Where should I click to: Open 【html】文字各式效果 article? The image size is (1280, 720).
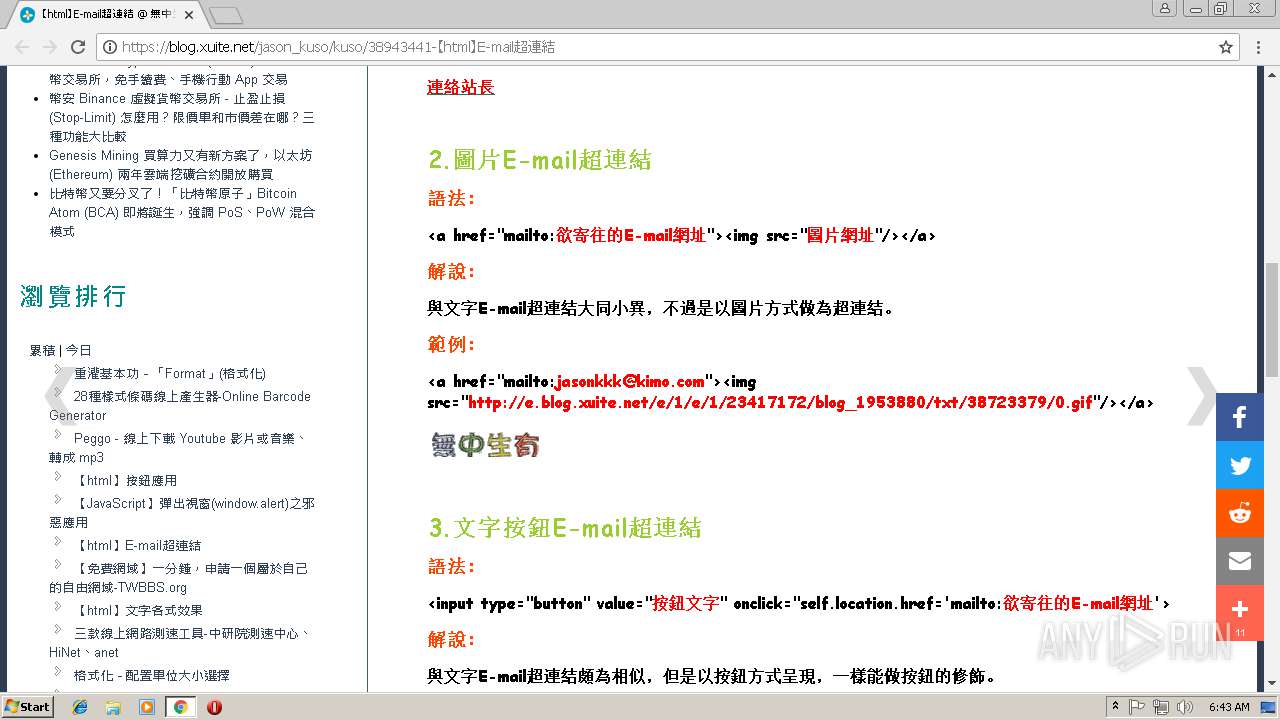[x=138, y=610]
